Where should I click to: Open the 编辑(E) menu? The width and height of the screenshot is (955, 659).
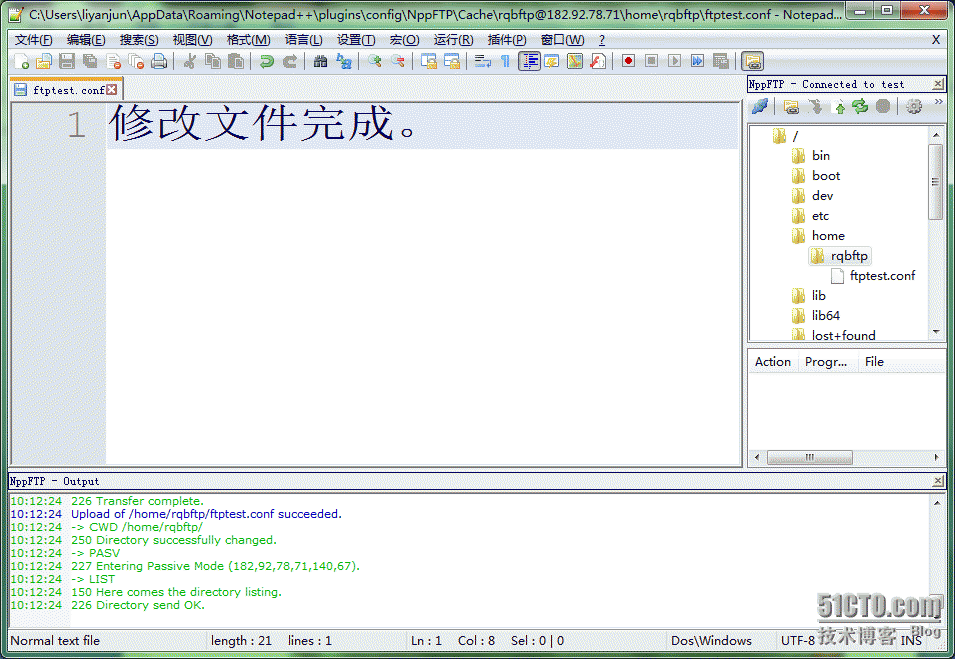point(86,40)
